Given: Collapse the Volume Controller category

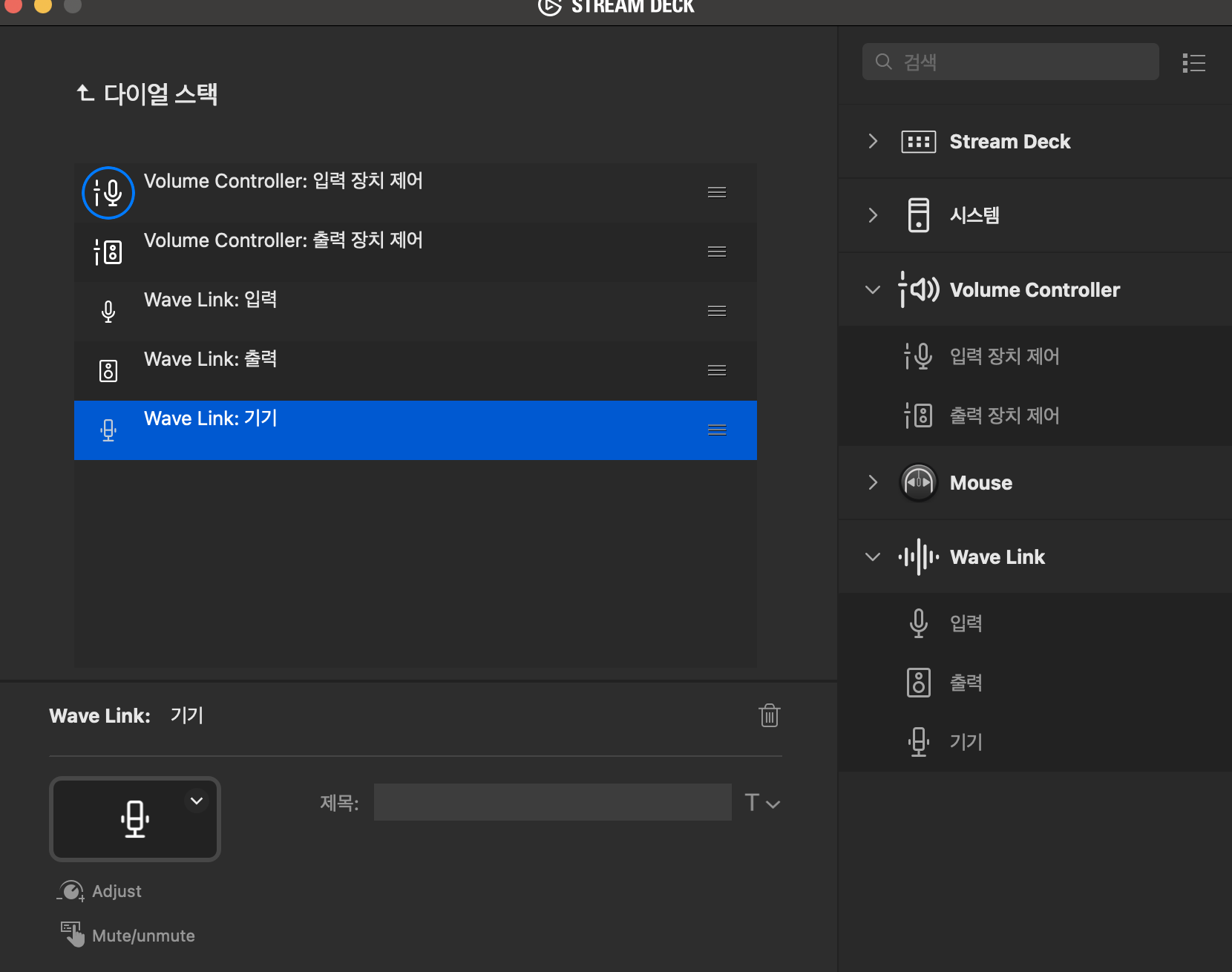Looking at the screenshot, I should click(873, 289).
